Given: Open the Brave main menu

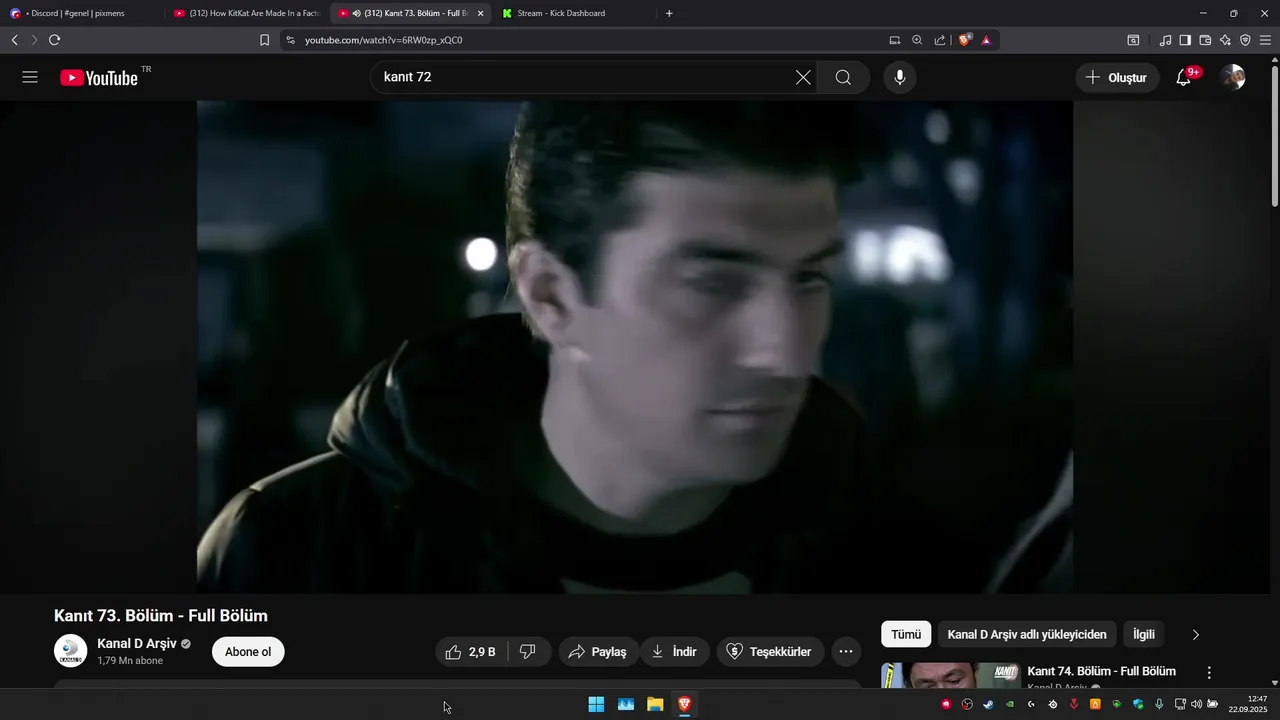Looking at the screenshot, I should pyautogui.click(x=1265, y=40).
